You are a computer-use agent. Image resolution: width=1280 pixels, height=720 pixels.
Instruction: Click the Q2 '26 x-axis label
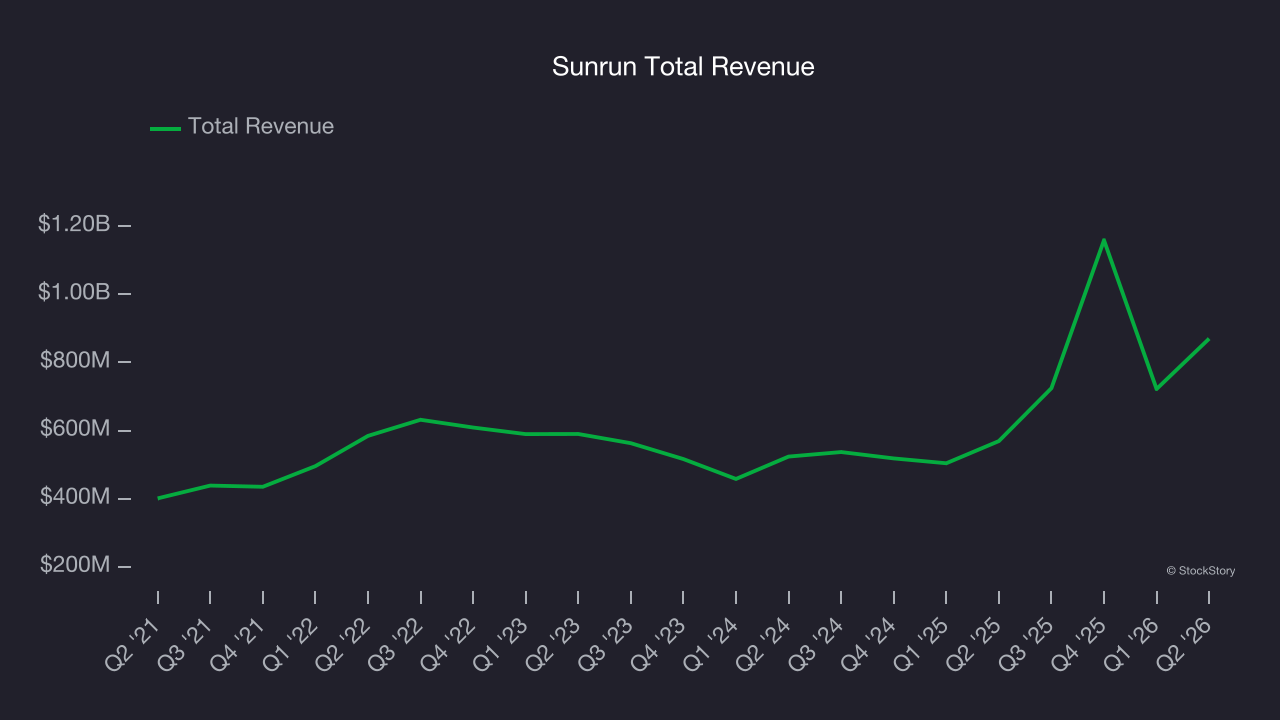pyautogui.click(x=1184, y=642)
